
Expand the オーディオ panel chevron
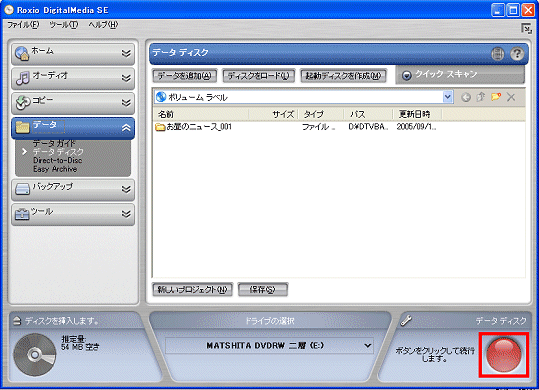click(x=126, y=78)
